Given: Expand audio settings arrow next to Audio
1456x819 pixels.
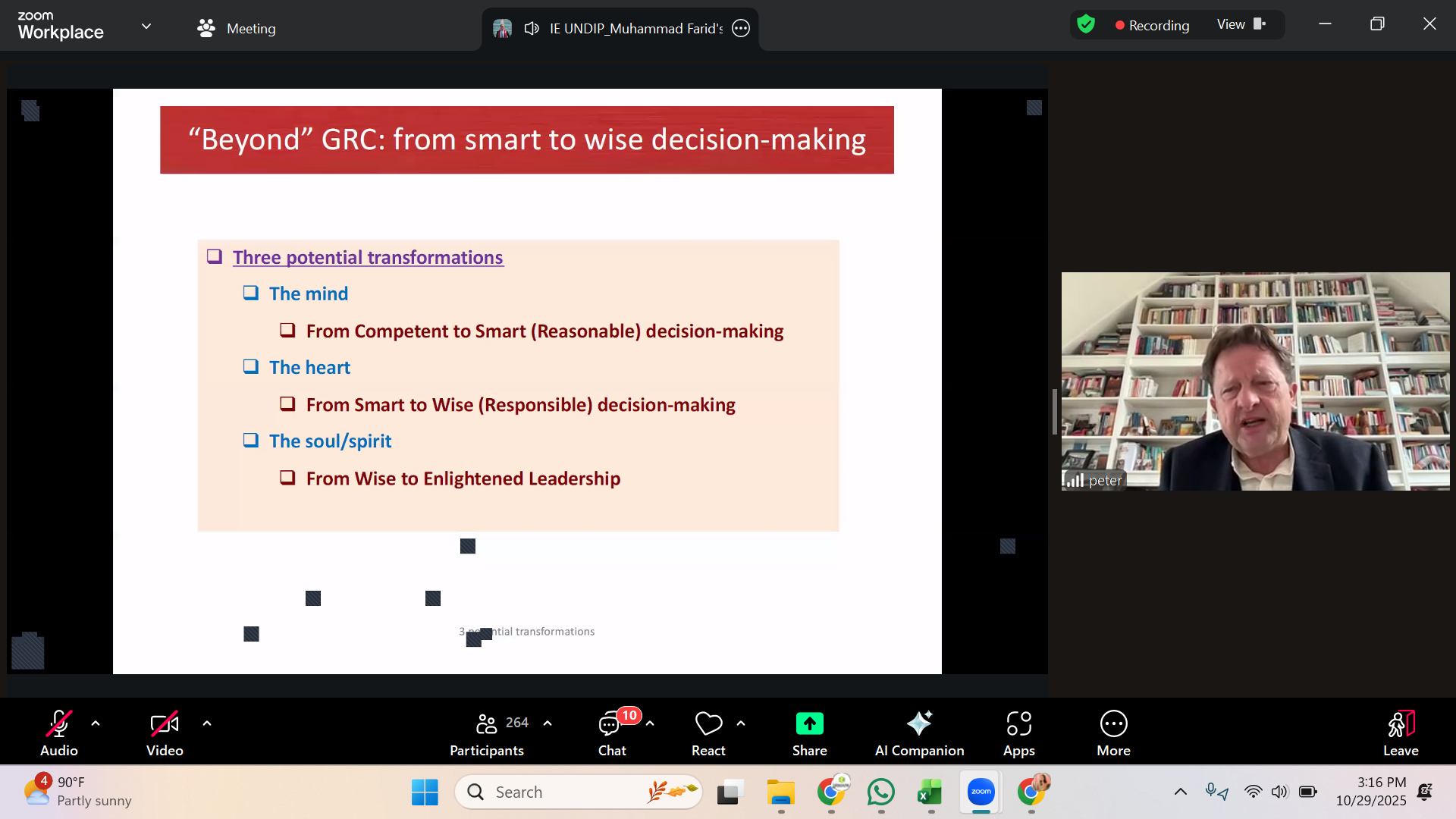Looking at the screenshot, I should (x=96, y=723).
